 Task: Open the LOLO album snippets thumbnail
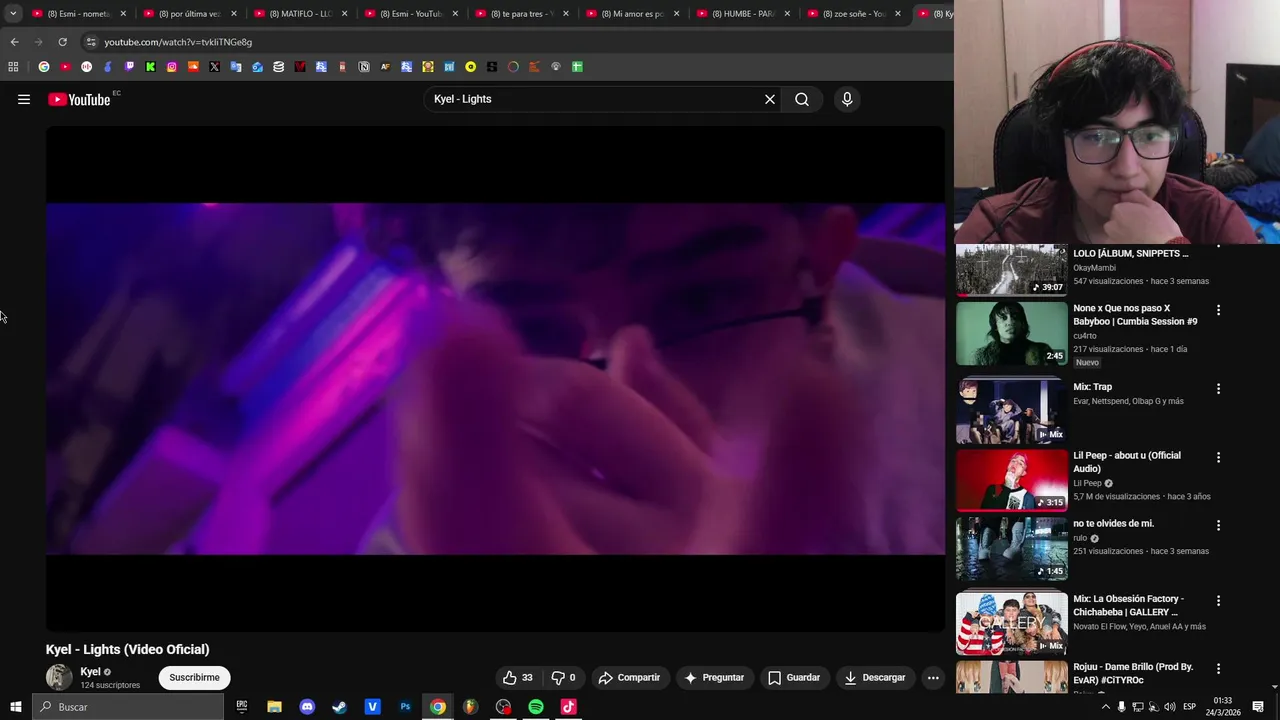1012,270
